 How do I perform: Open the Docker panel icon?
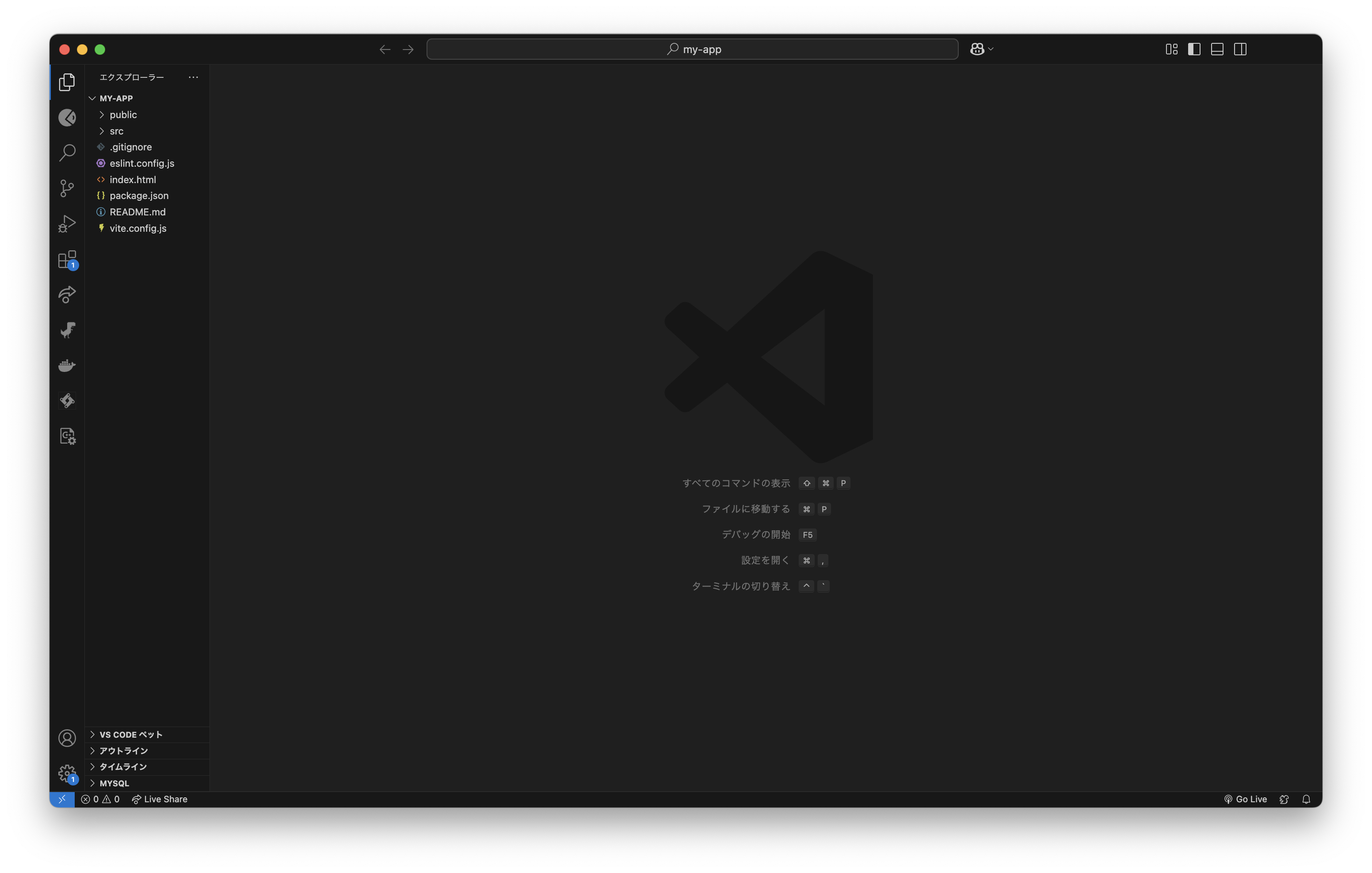pyautogui.click(x=67, y=365)
